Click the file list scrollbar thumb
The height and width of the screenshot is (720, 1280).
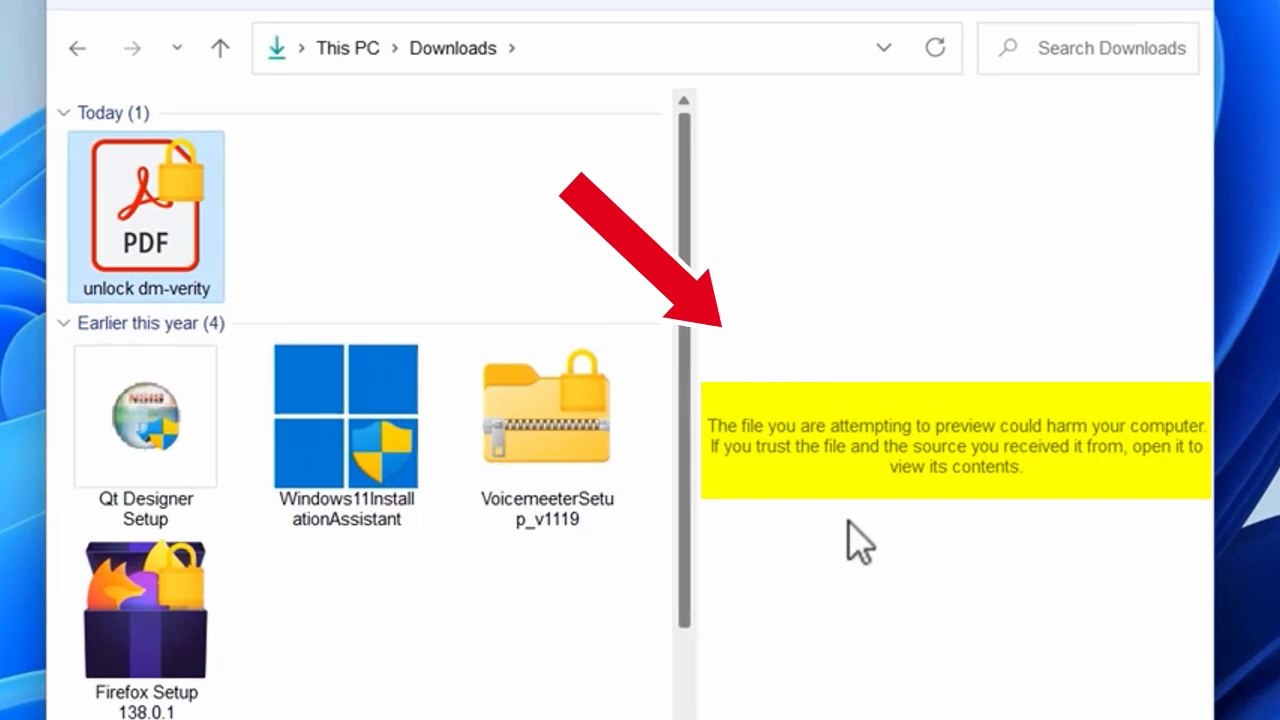click(x=684, y=370)
